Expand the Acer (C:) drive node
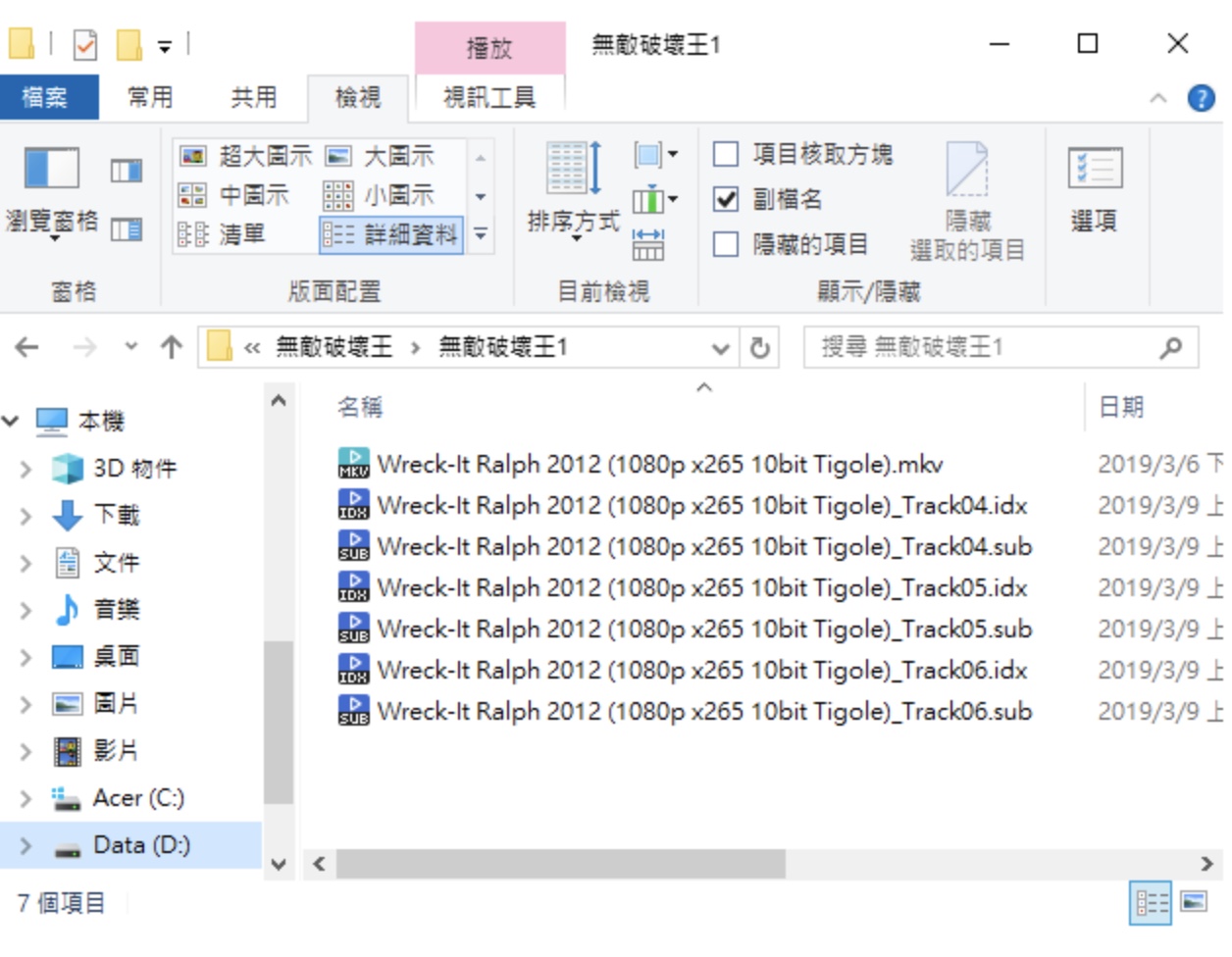 click(x=26, y=798)
